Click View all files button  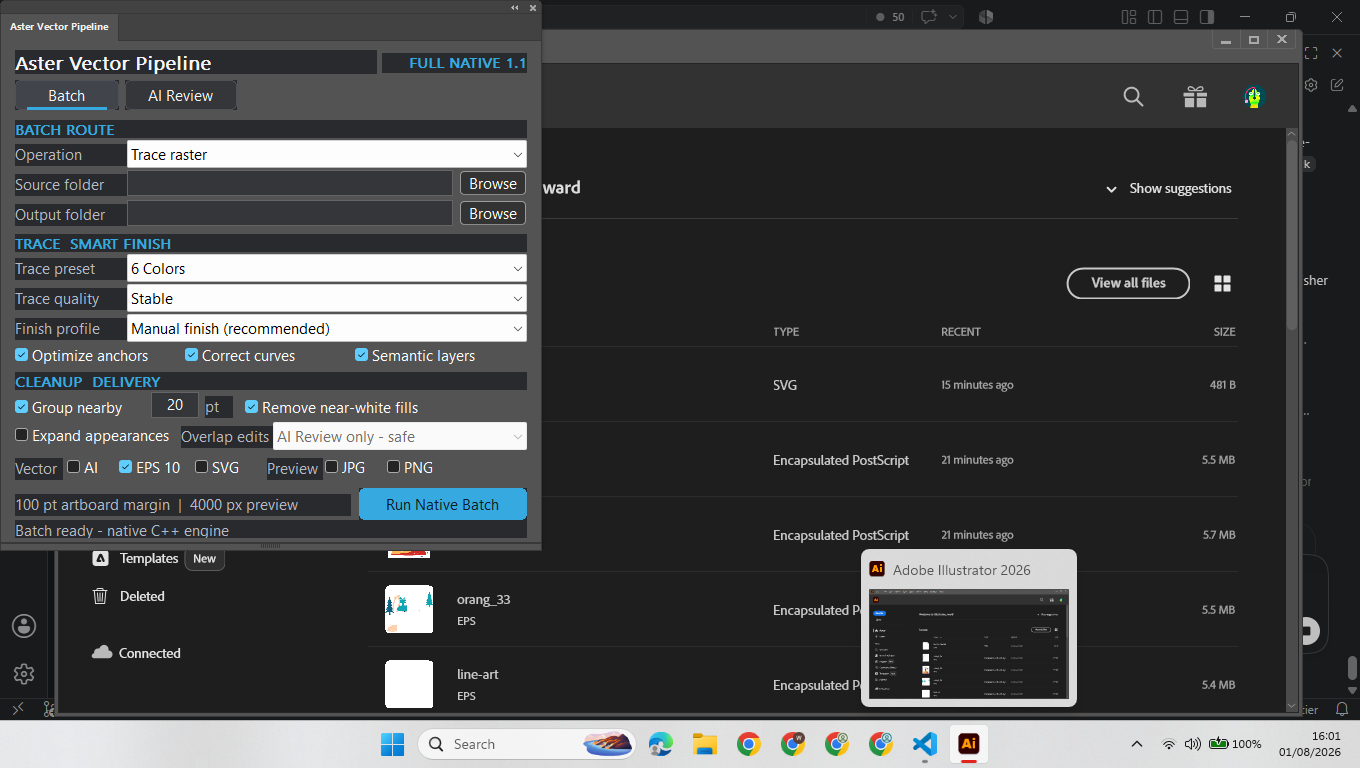click(x=1129, y=283)
